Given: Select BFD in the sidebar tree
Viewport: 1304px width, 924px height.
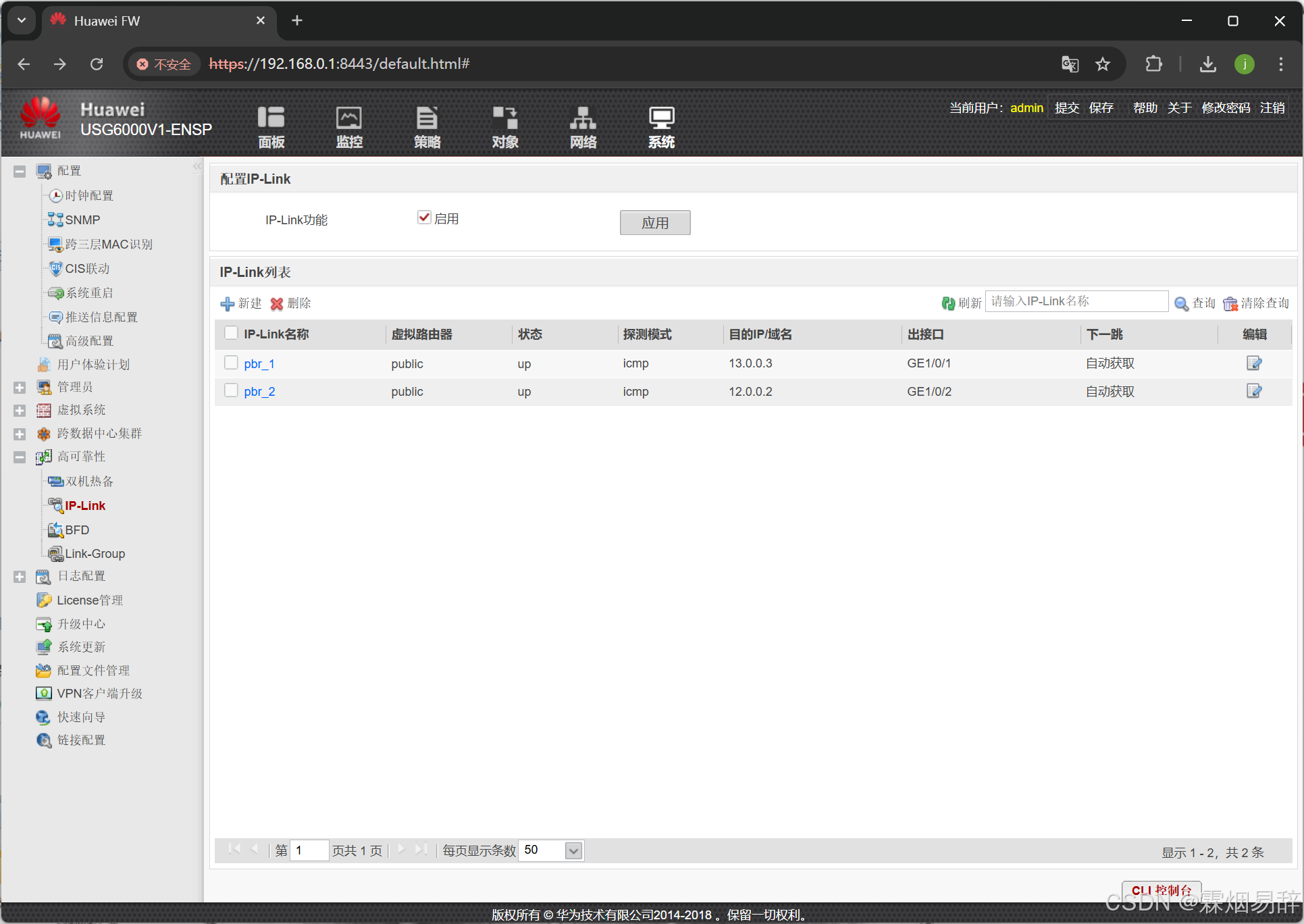Looking at the screenshot, I should (77, 530).
